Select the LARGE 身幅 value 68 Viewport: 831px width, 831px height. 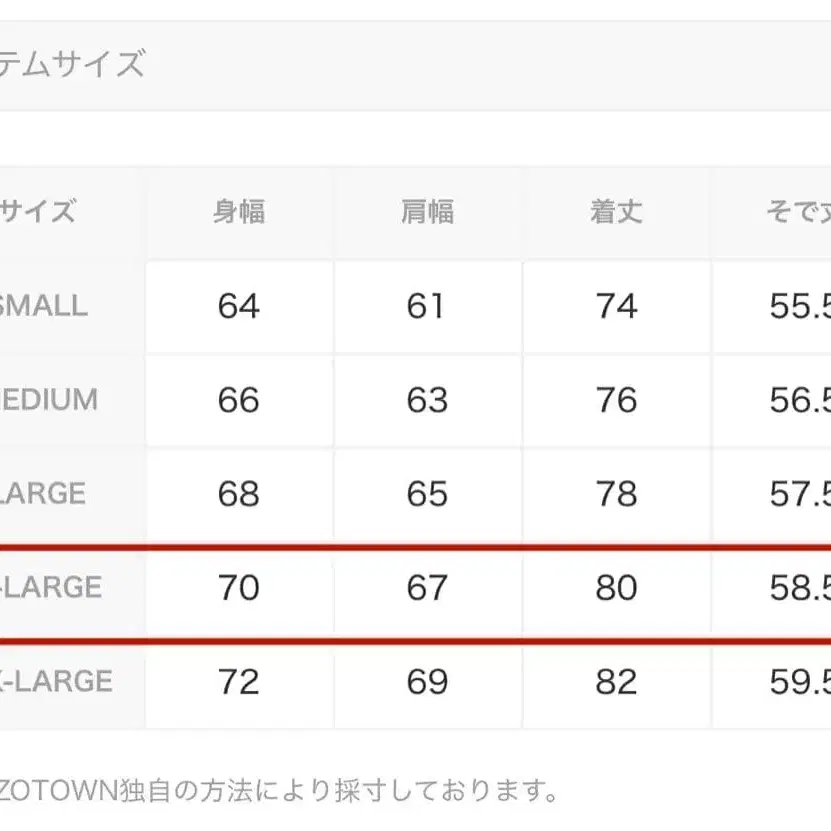click(x=239, y=494)
